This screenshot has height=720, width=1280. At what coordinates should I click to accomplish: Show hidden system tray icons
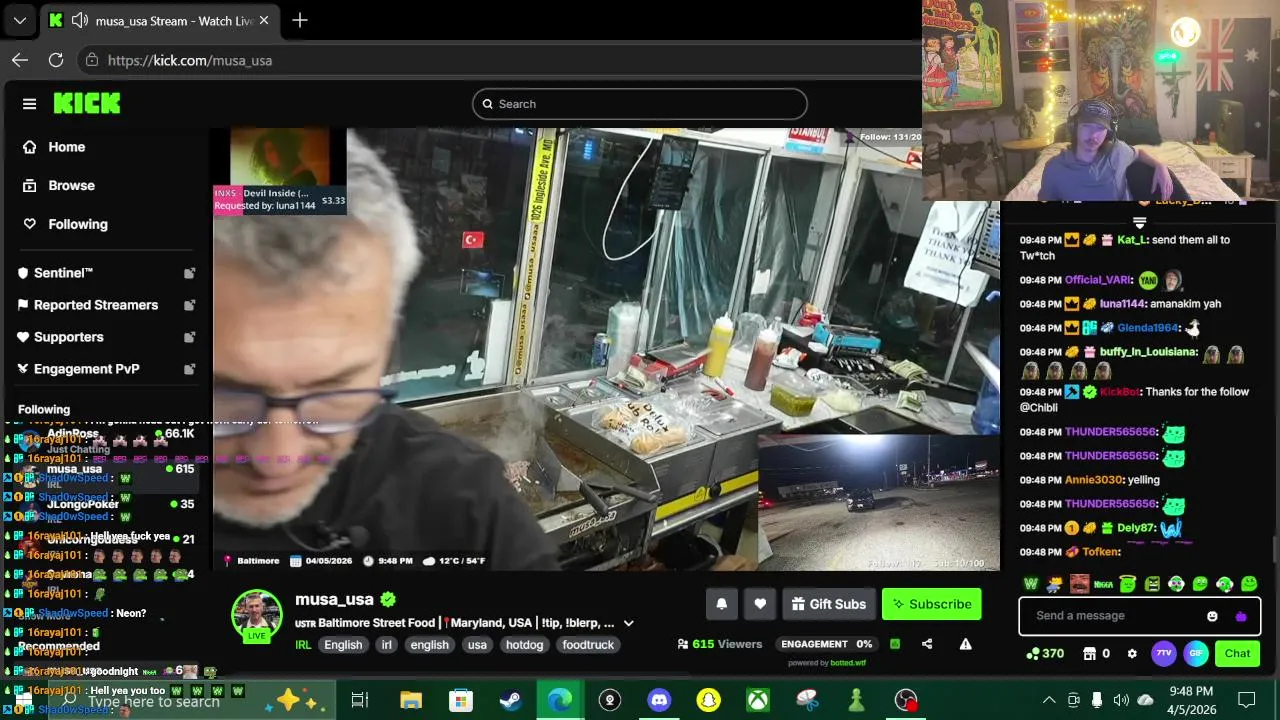[x=1049, y=700]
